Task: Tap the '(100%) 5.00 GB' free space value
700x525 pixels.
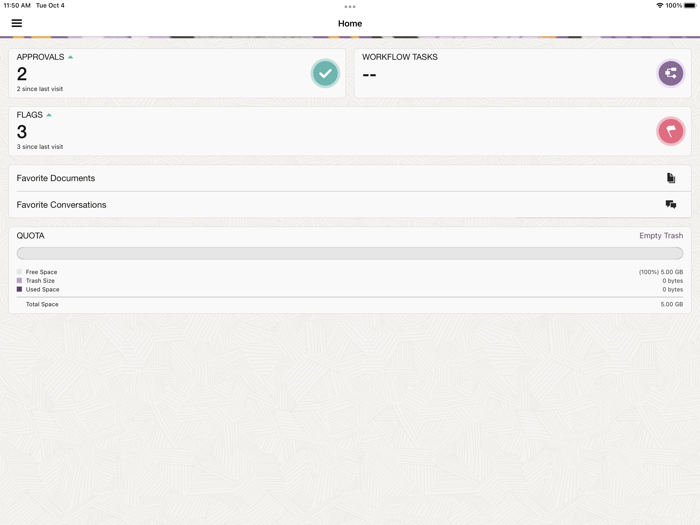Action: coord(661,272)
